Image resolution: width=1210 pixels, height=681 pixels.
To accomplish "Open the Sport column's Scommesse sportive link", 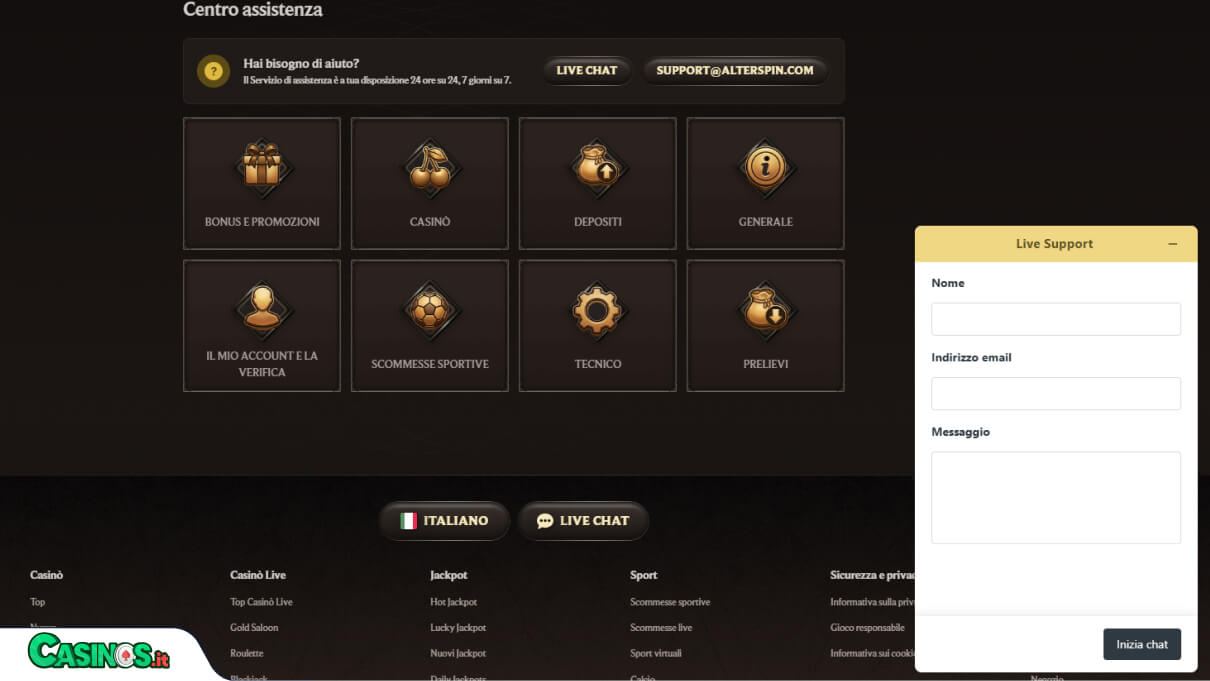I will (x=670, y=602).
